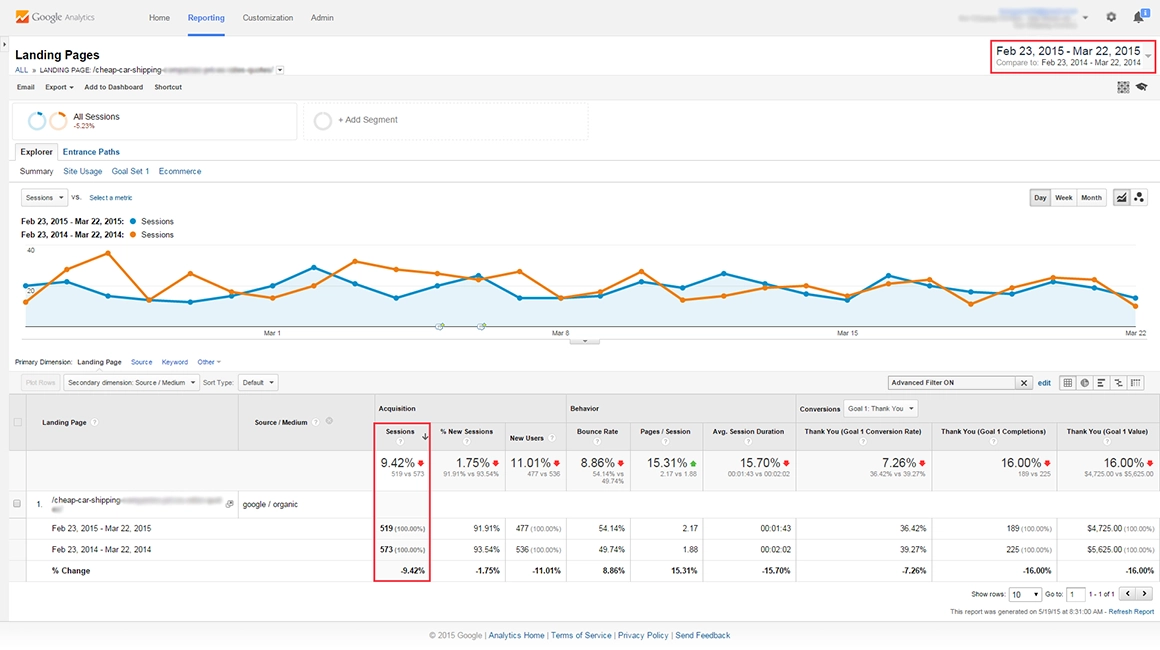Toggle the Week chart interval
1160x650 pixels.
(x=1063, y=198)
